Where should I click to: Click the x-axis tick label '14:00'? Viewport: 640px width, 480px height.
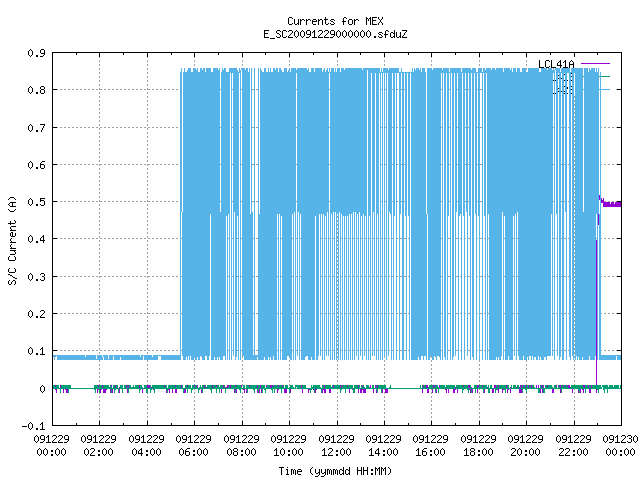tap(383, 452)
